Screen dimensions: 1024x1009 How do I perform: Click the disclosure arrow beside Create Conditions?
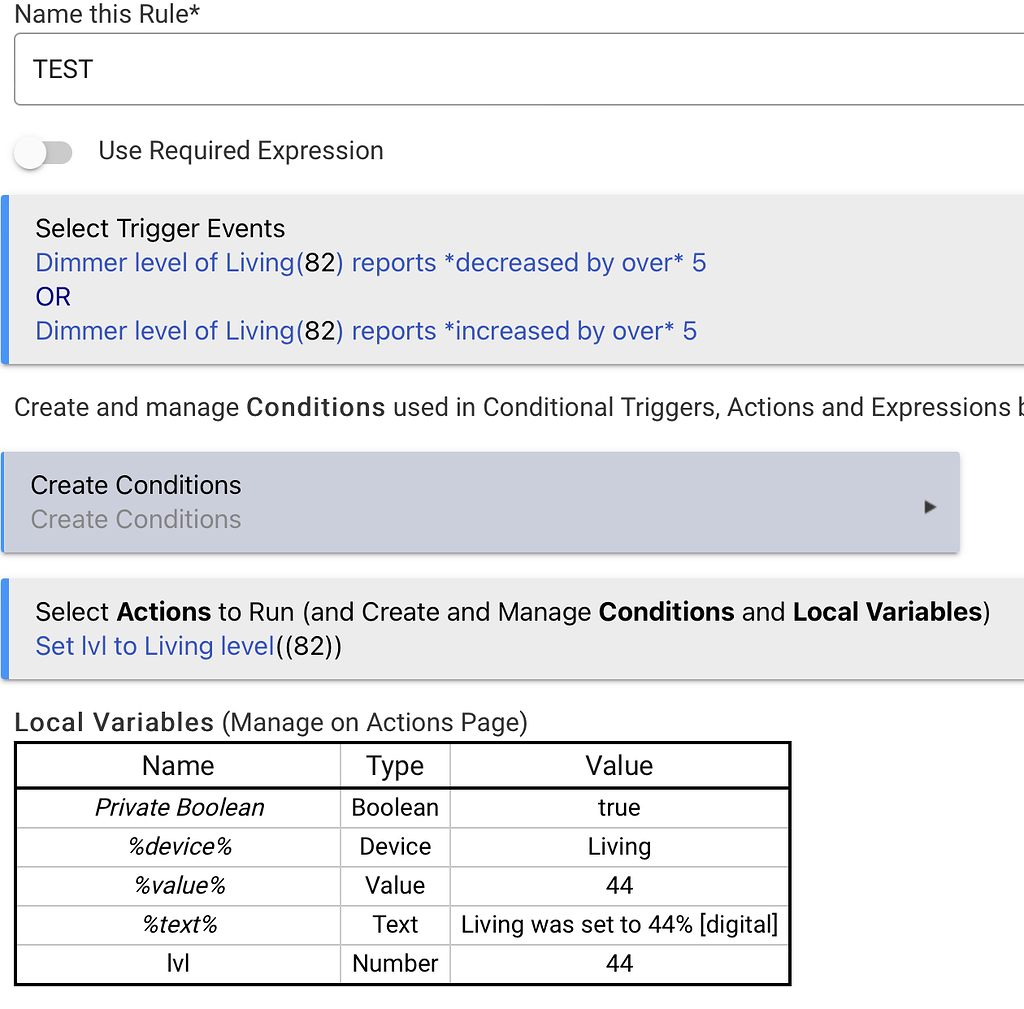click(930, 507)
